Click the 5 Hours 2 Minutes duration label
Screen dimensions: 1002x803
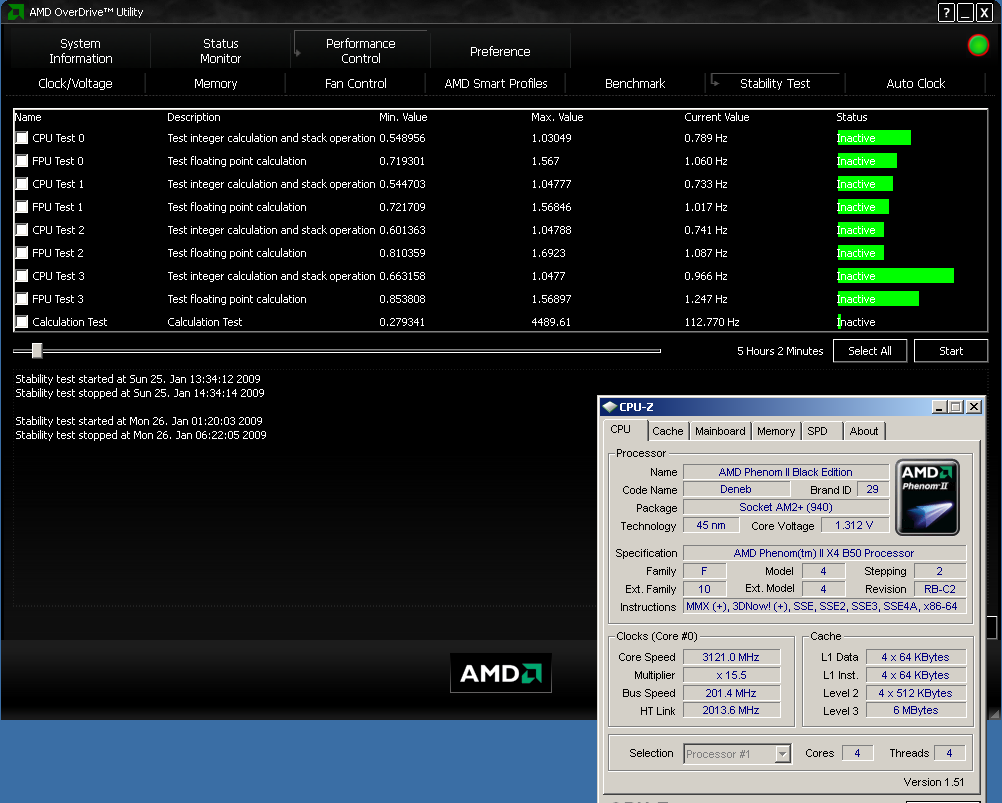click(780, 351)
